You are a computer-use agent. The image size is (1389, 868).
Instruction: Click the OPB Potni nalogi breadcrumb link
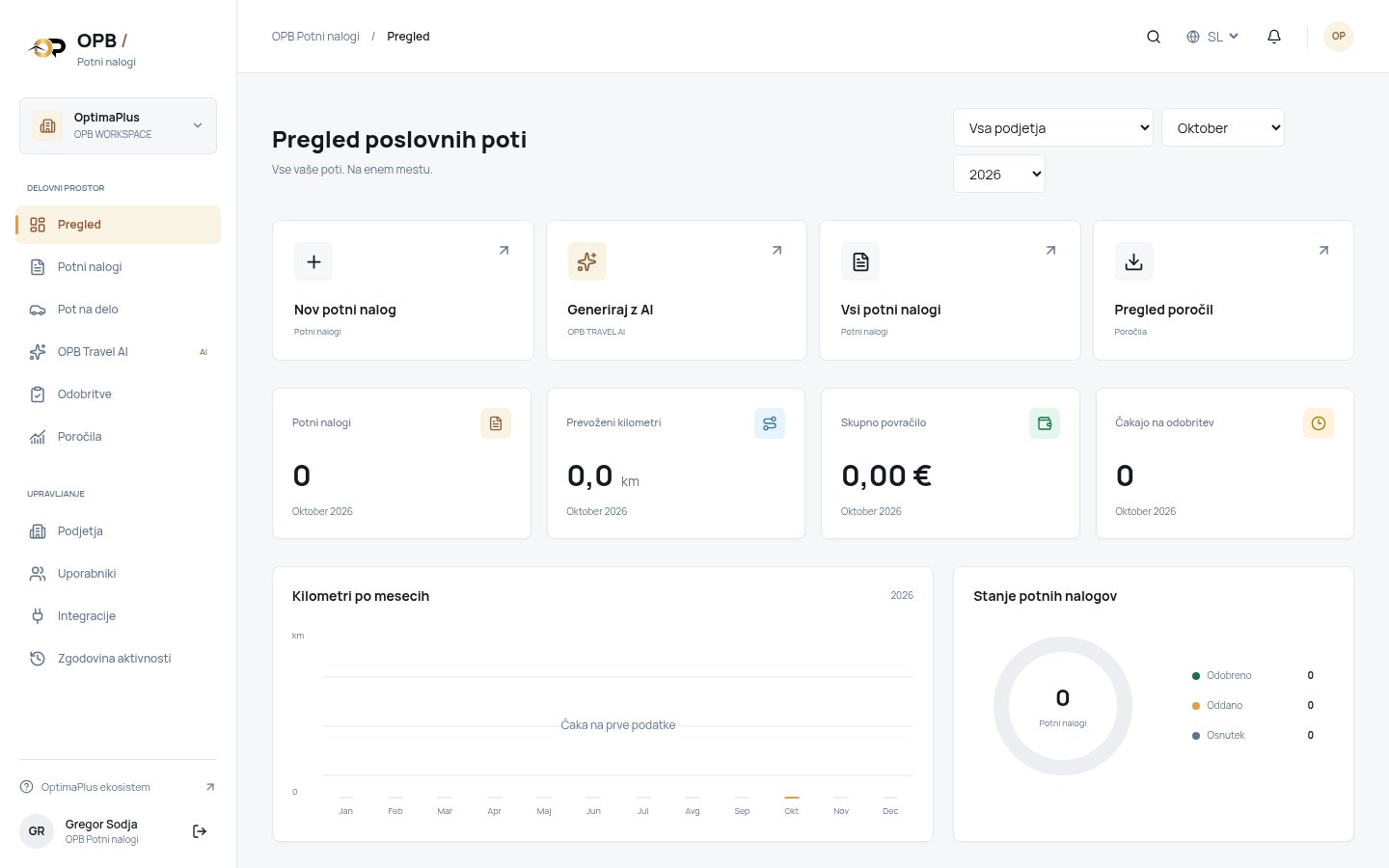click(x=315, y=37)
